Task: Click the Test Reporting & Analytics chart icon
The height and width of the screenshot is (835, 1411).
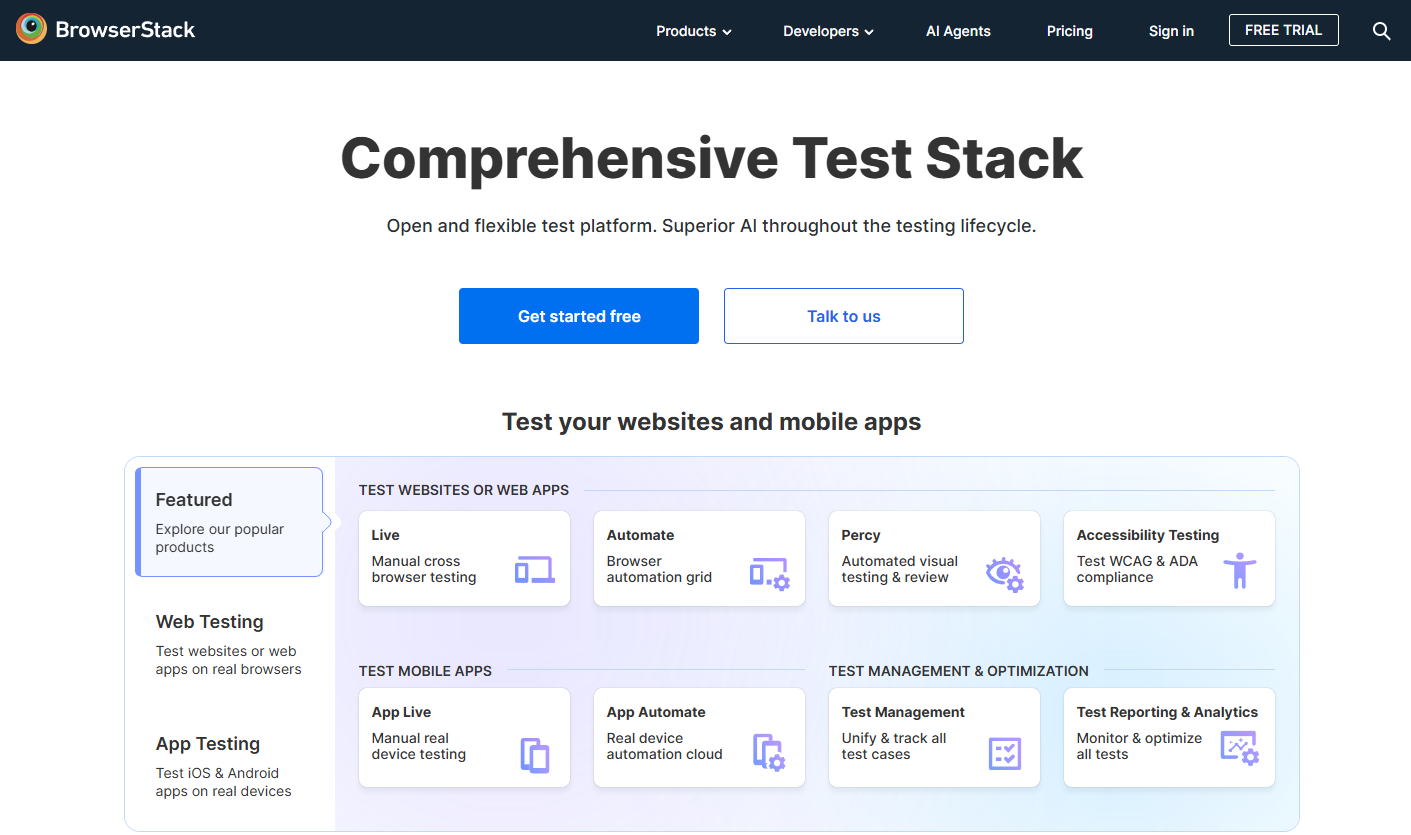Action: click(x=1239, y=748)
